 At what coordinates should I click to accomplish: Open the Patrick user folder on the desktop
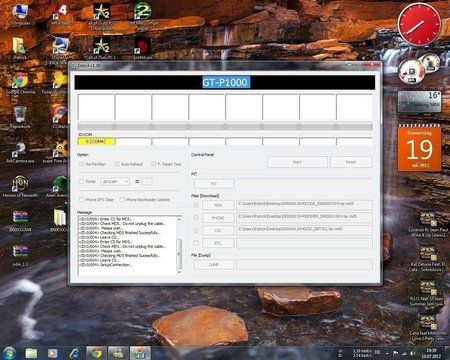point(20,48)
